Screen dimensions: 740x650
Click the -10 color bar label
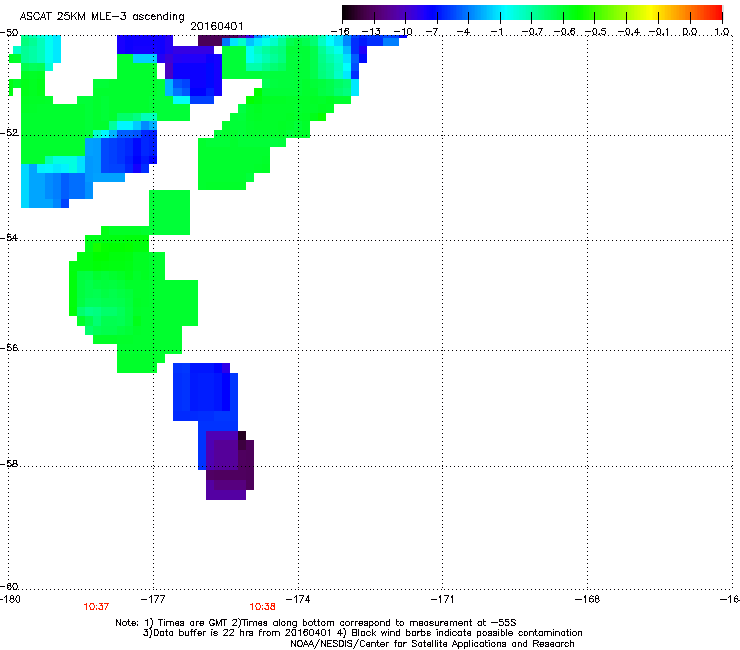pyautogui.click(x=403, y=32)
